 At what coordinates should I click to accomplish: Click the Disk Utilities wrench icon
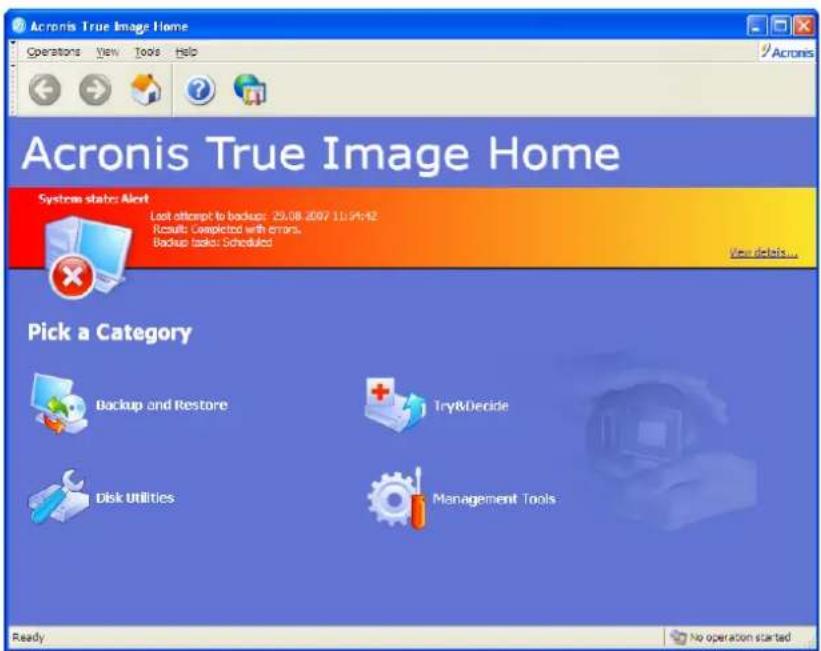coord(59,496)
